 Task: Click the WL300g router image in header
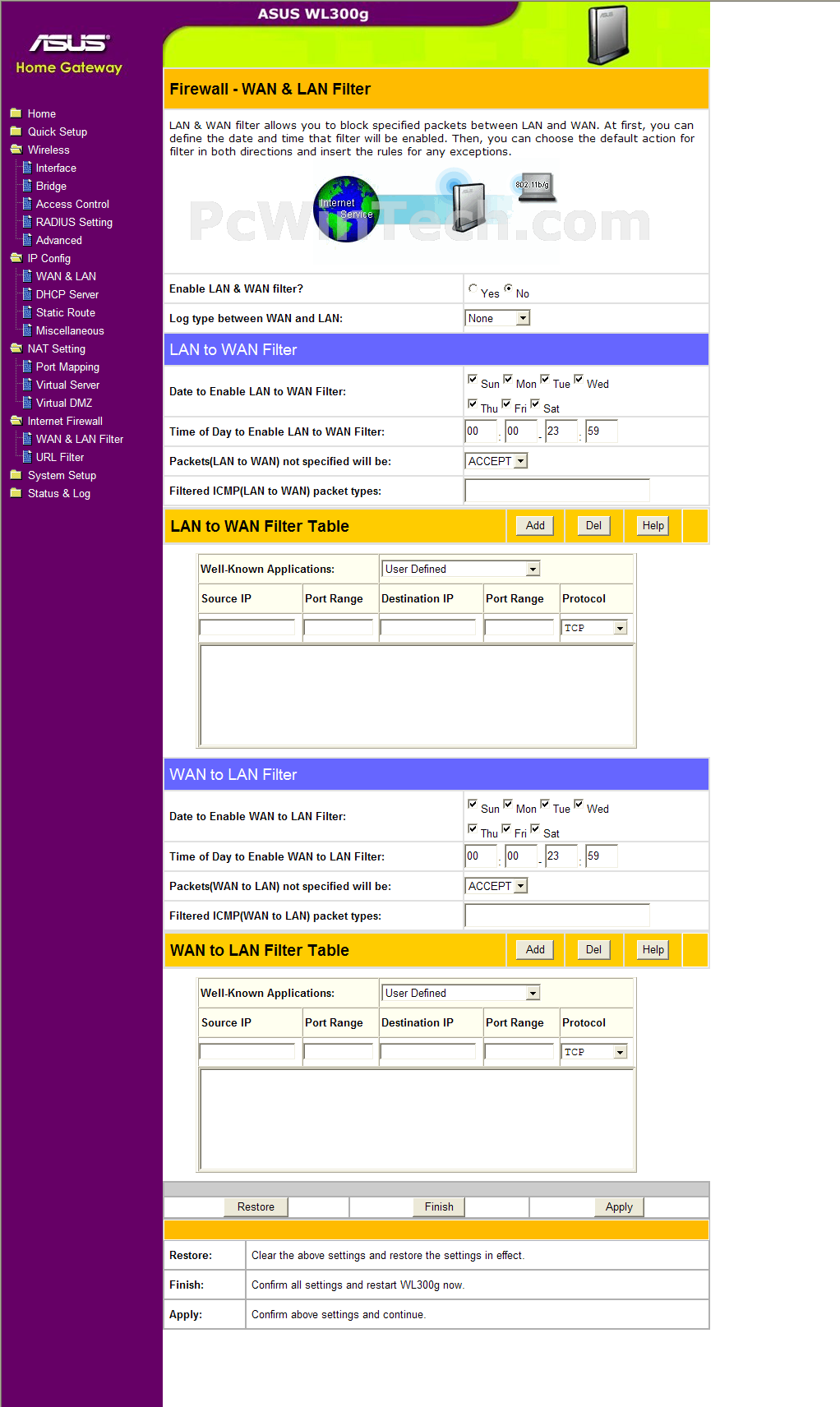[x=607, y=35]
